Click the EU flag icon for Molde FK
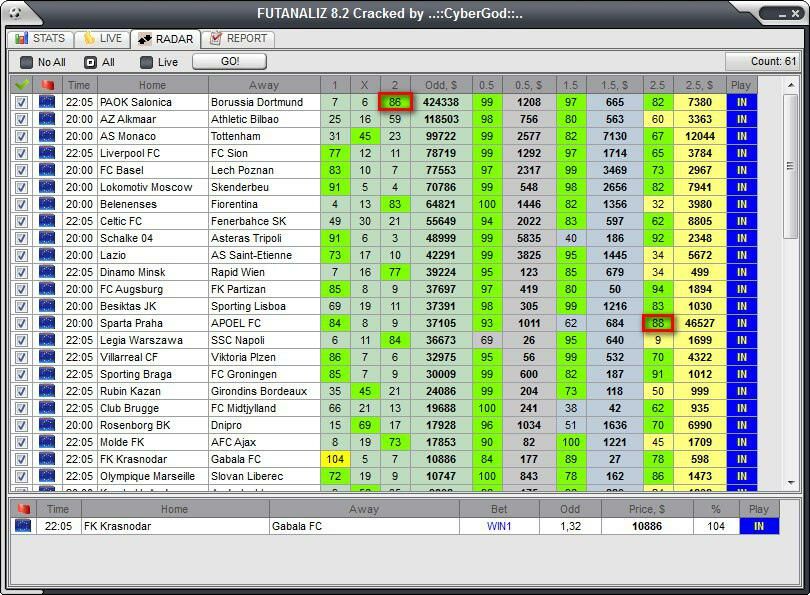Viewport: 810px width, 595px height. (47, 443)
